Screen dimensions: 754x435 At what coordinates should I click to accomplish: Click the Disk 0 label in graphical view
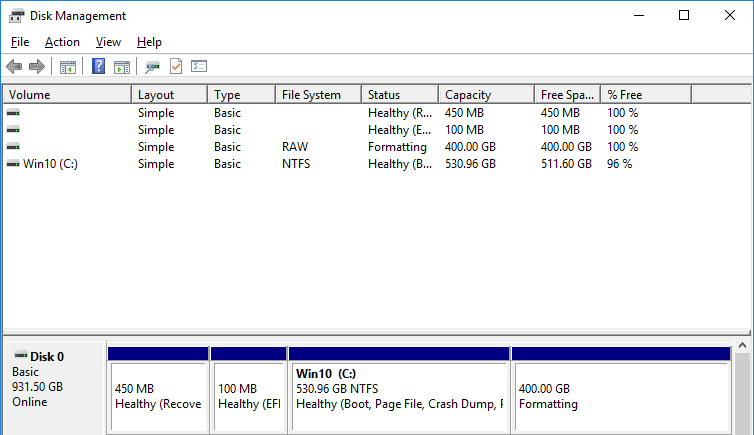(x=47, y=357)
